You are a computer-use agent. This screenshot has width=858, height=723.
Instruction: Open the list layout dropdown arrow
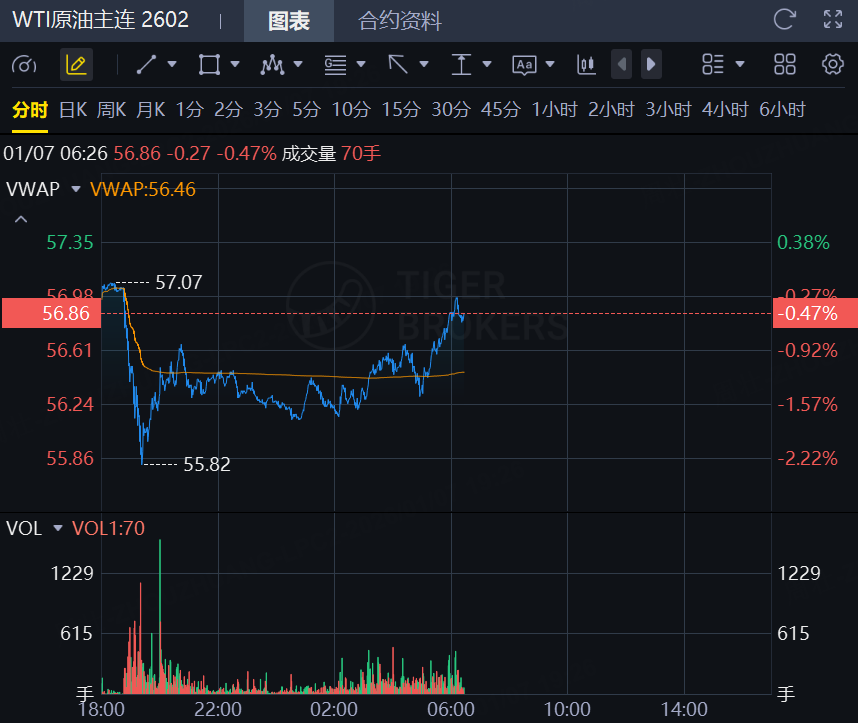pos(740,65)
